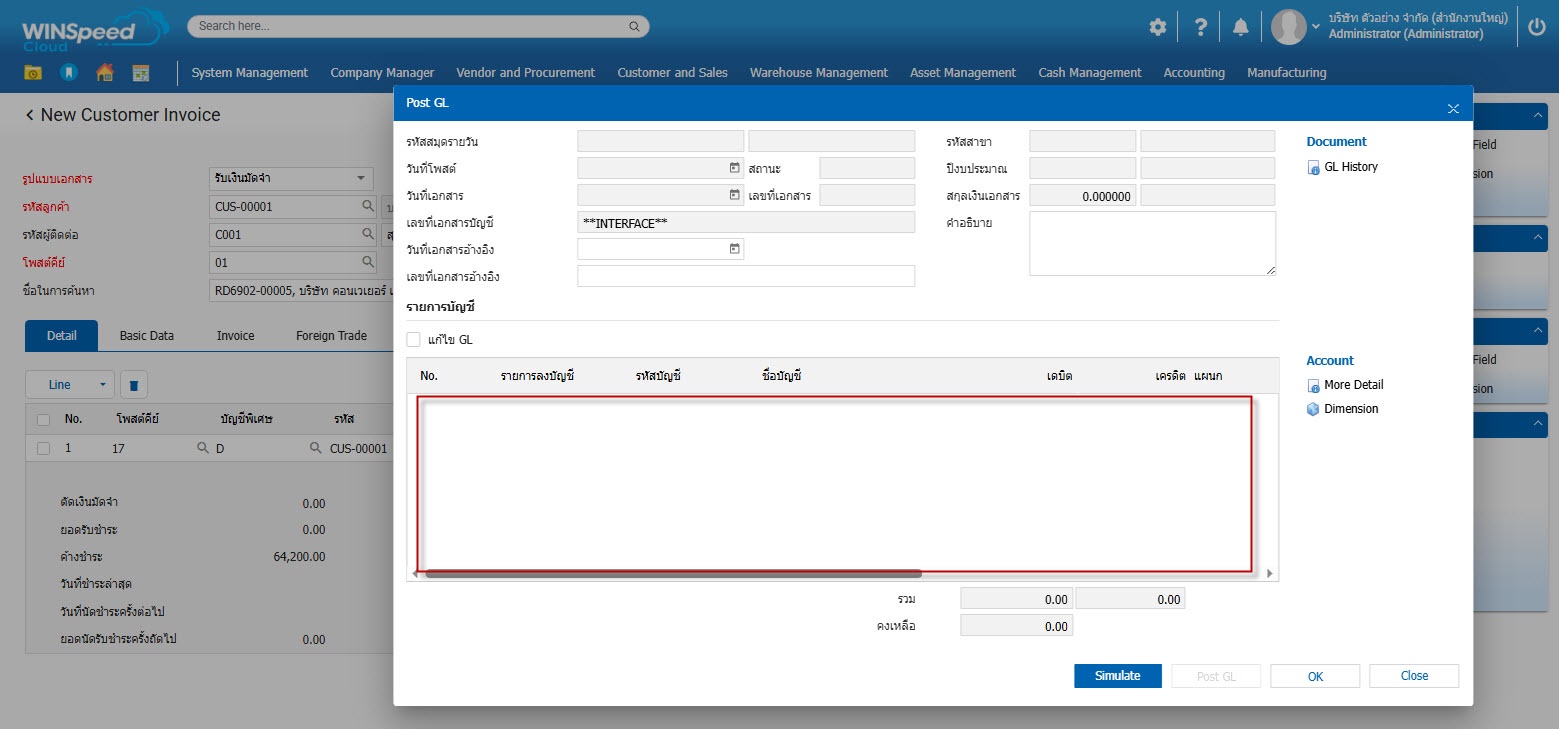Open GL History document link

(1350, 167)
